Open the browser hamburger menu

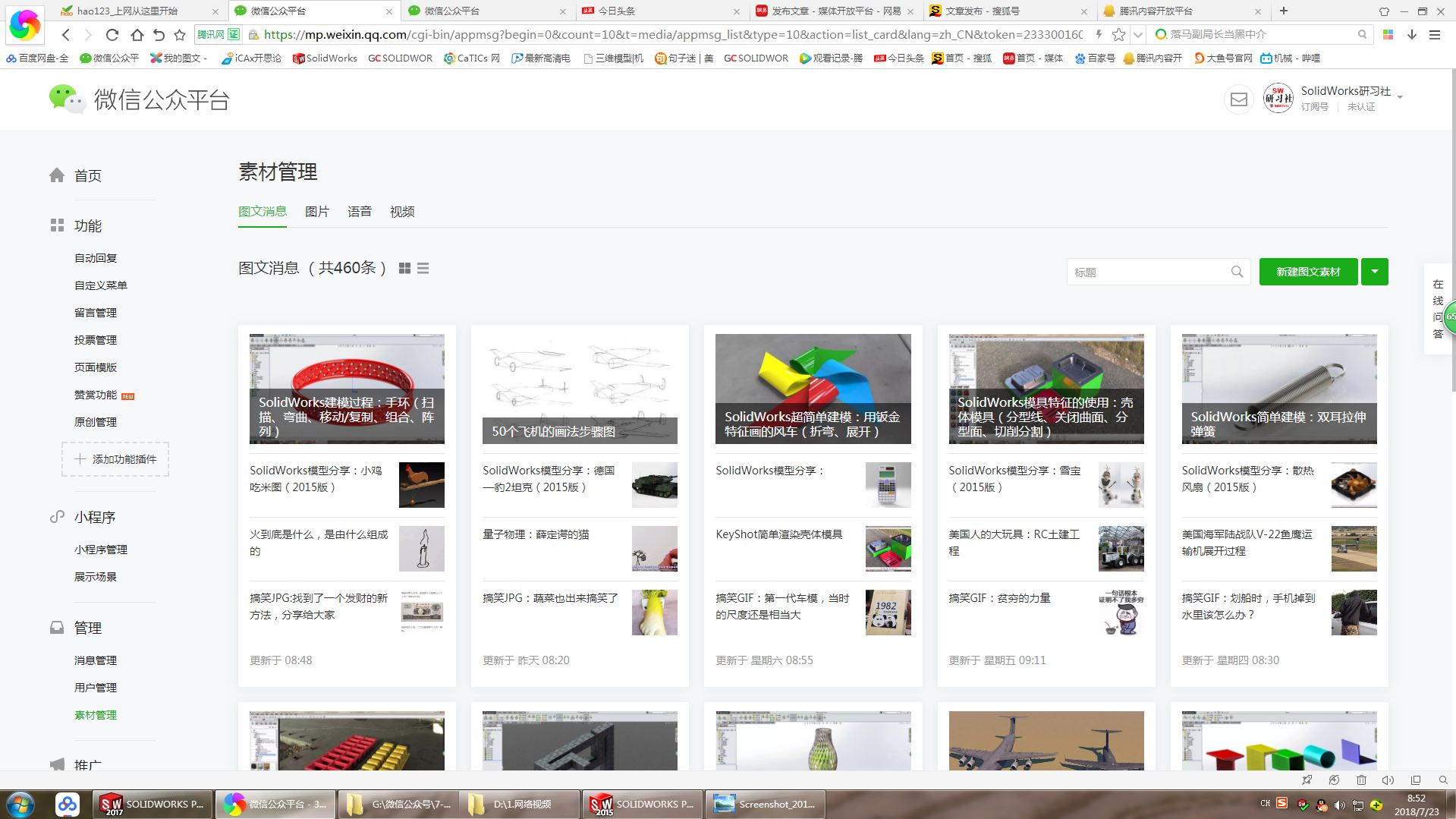pyautogui.click(x=1435, y=35)
